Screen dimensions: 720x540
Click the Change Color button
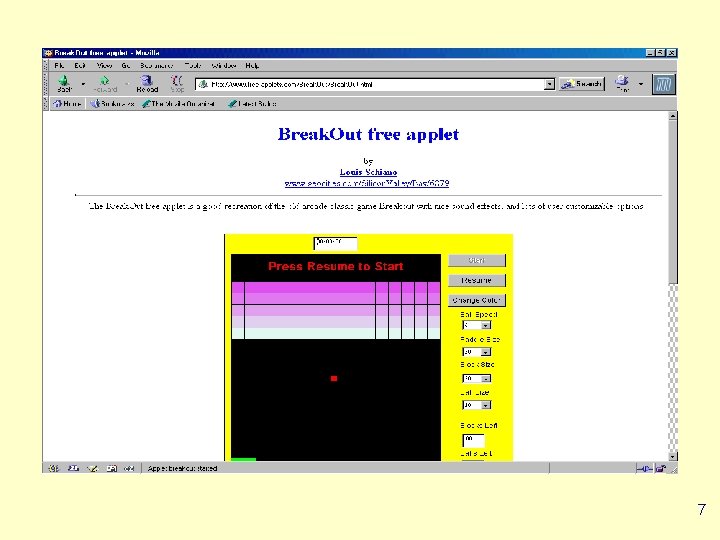477,300
